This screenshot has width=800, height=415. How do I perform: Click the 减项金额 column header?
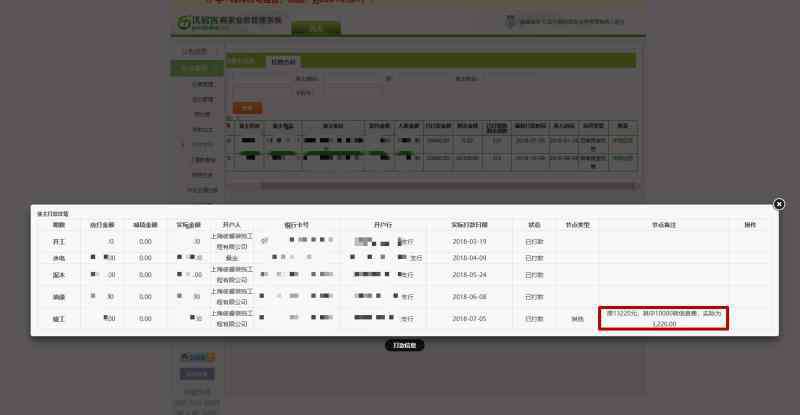coord(145,225)
